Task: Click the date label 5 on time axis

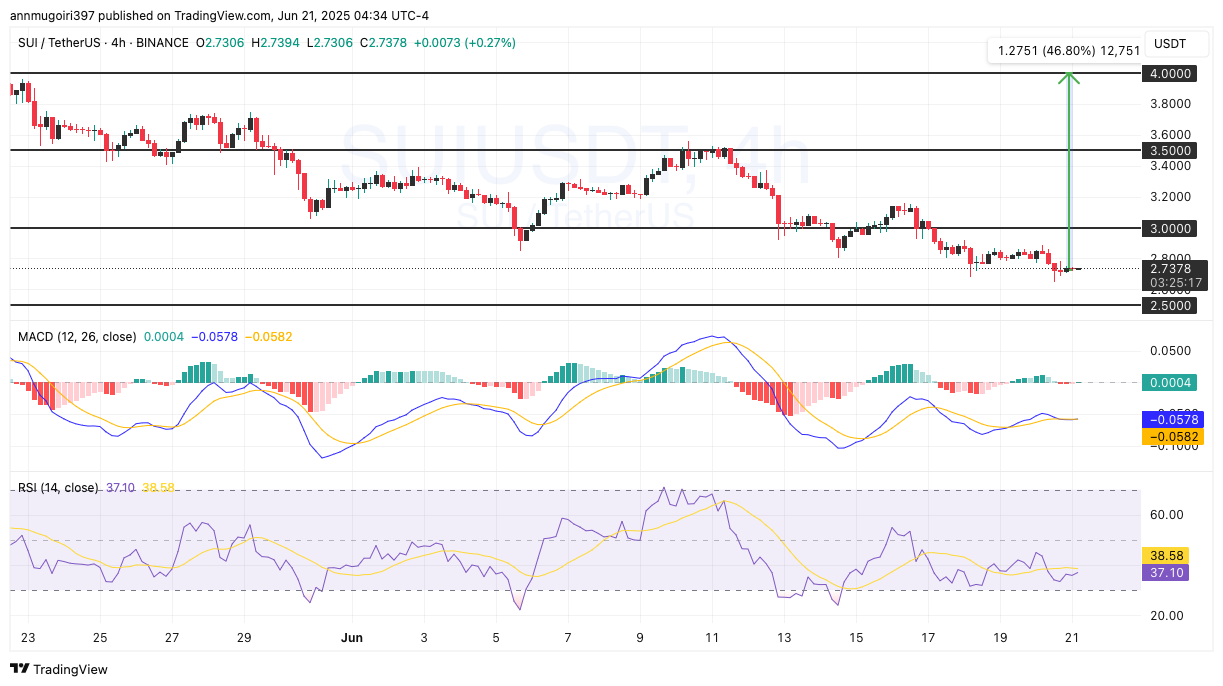Action: [496, 637]
